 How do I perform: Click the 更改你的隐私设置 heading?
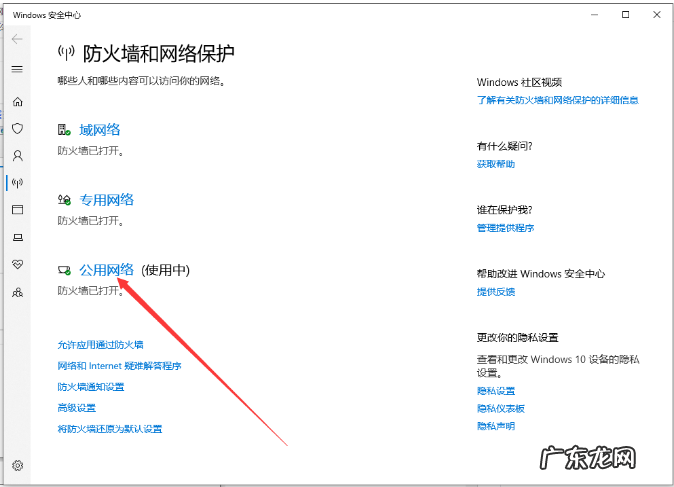coord(517,338)
